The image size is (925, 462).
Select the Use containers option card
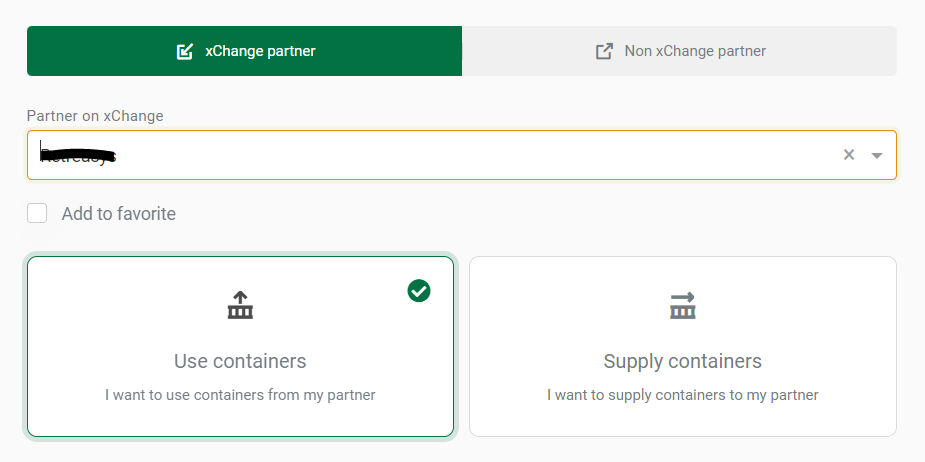pyautogui.click(x=241, y=346)
